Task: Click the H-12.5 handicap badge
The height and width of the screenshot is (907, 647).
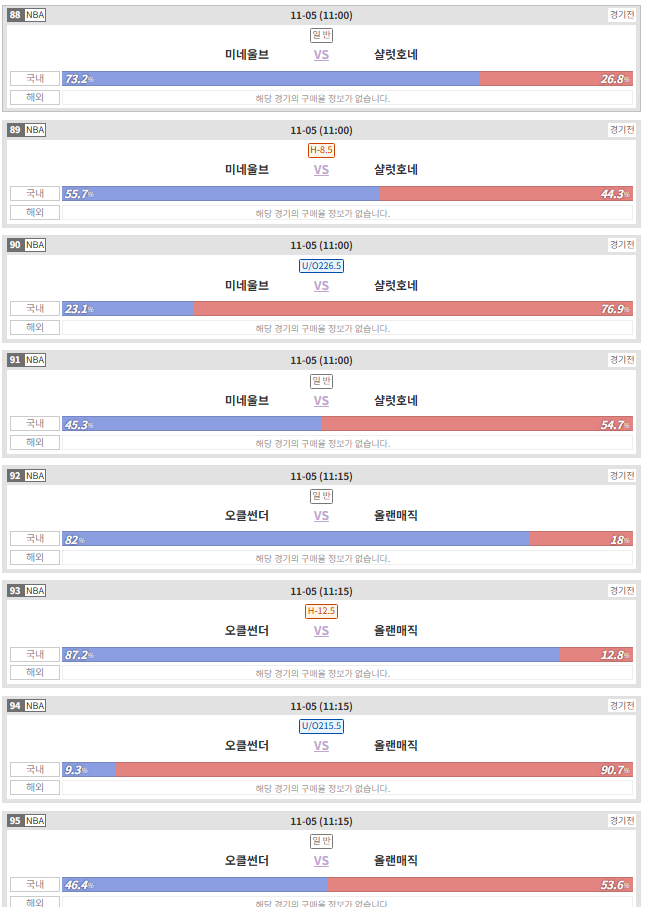Action: (x=321, y=611)
